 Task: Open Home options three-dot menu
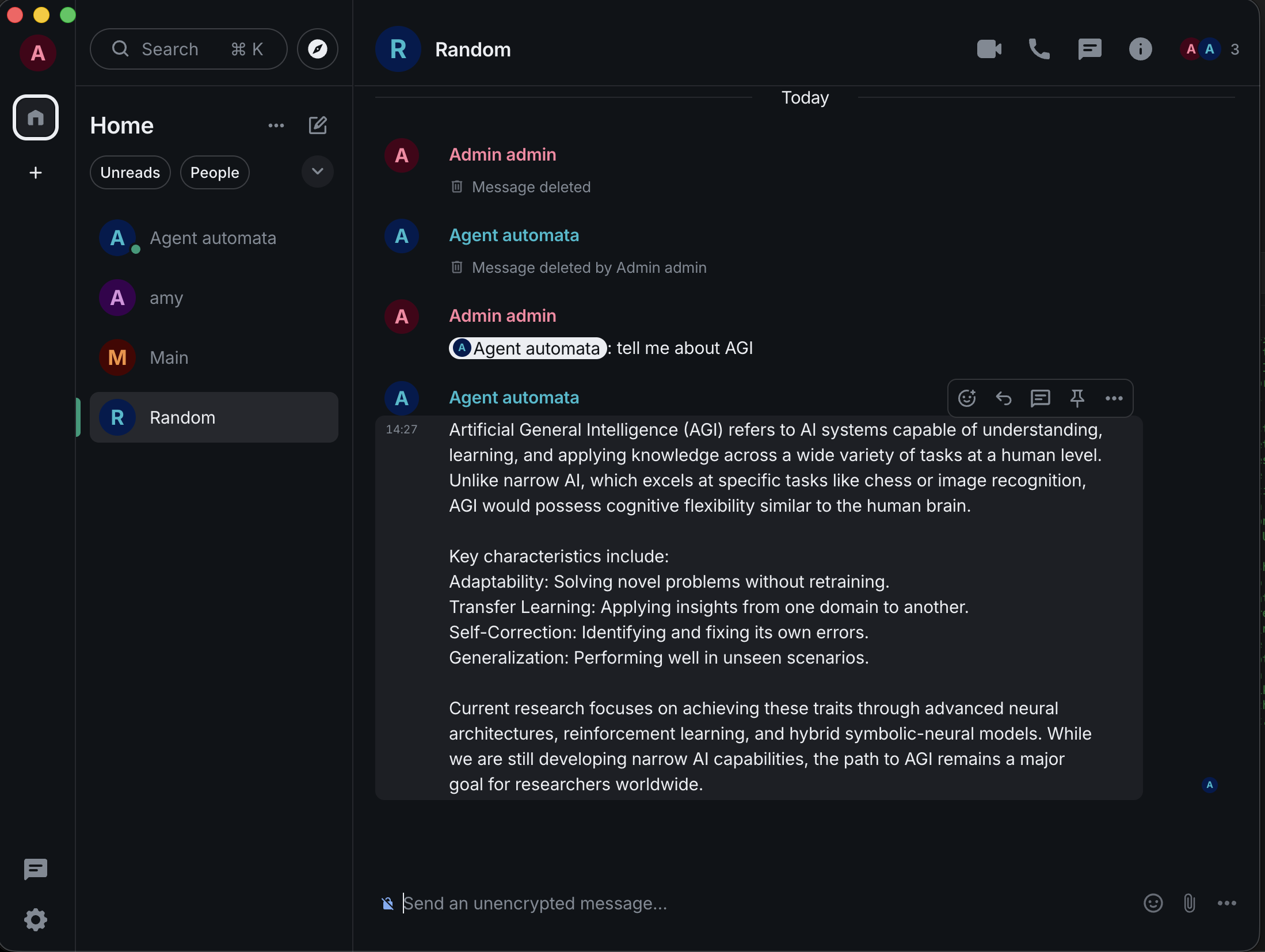coord(276,125)
